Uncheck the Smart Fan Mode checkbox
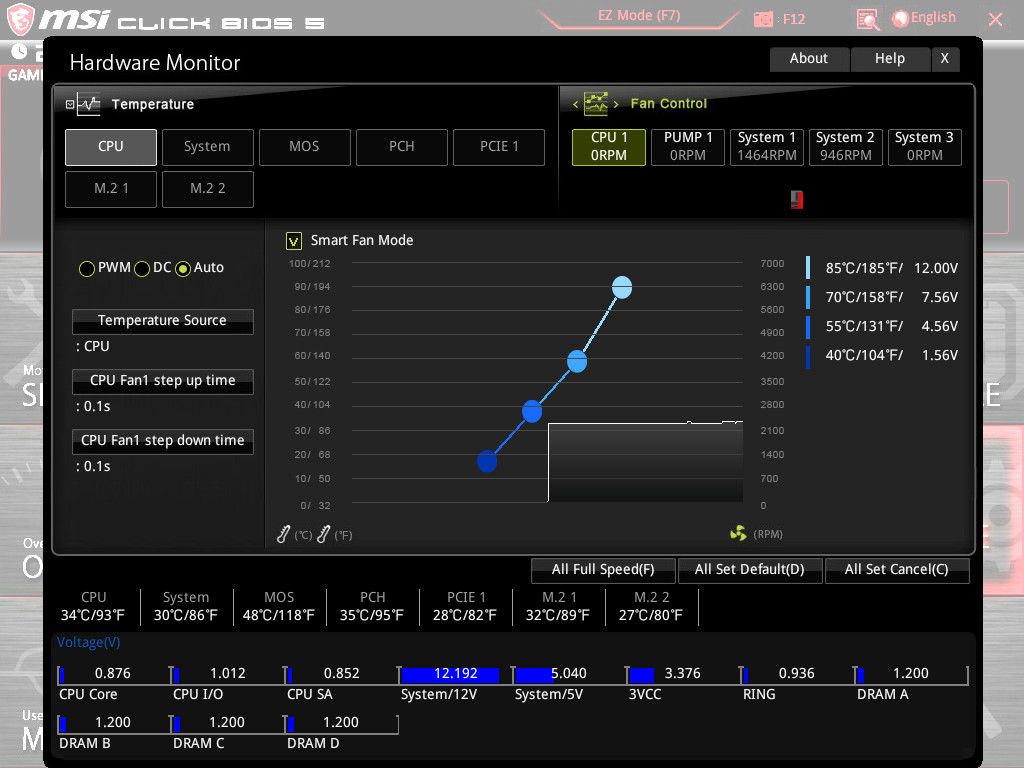This screenshot has height=768, width=1024. [294, 240]
